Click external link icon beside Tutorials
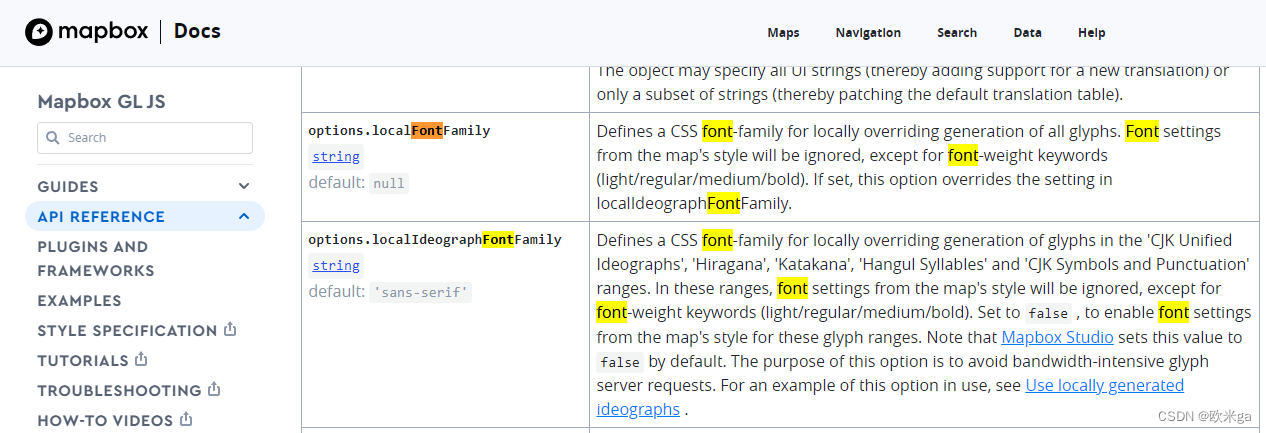 click(141, 359)
